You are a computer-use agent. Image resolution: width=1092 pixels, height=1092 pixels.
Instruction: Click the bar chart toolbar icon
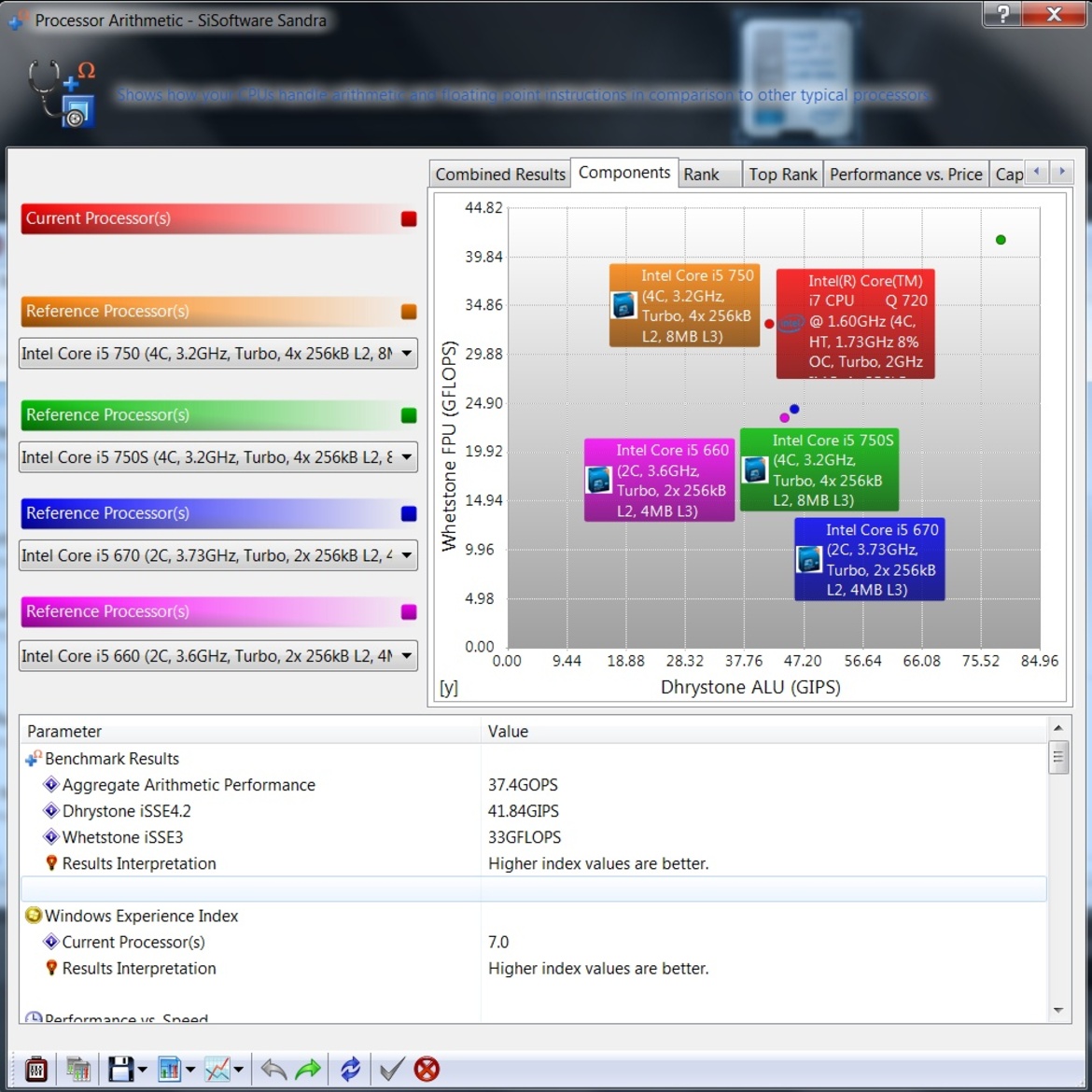(169, 1069)
